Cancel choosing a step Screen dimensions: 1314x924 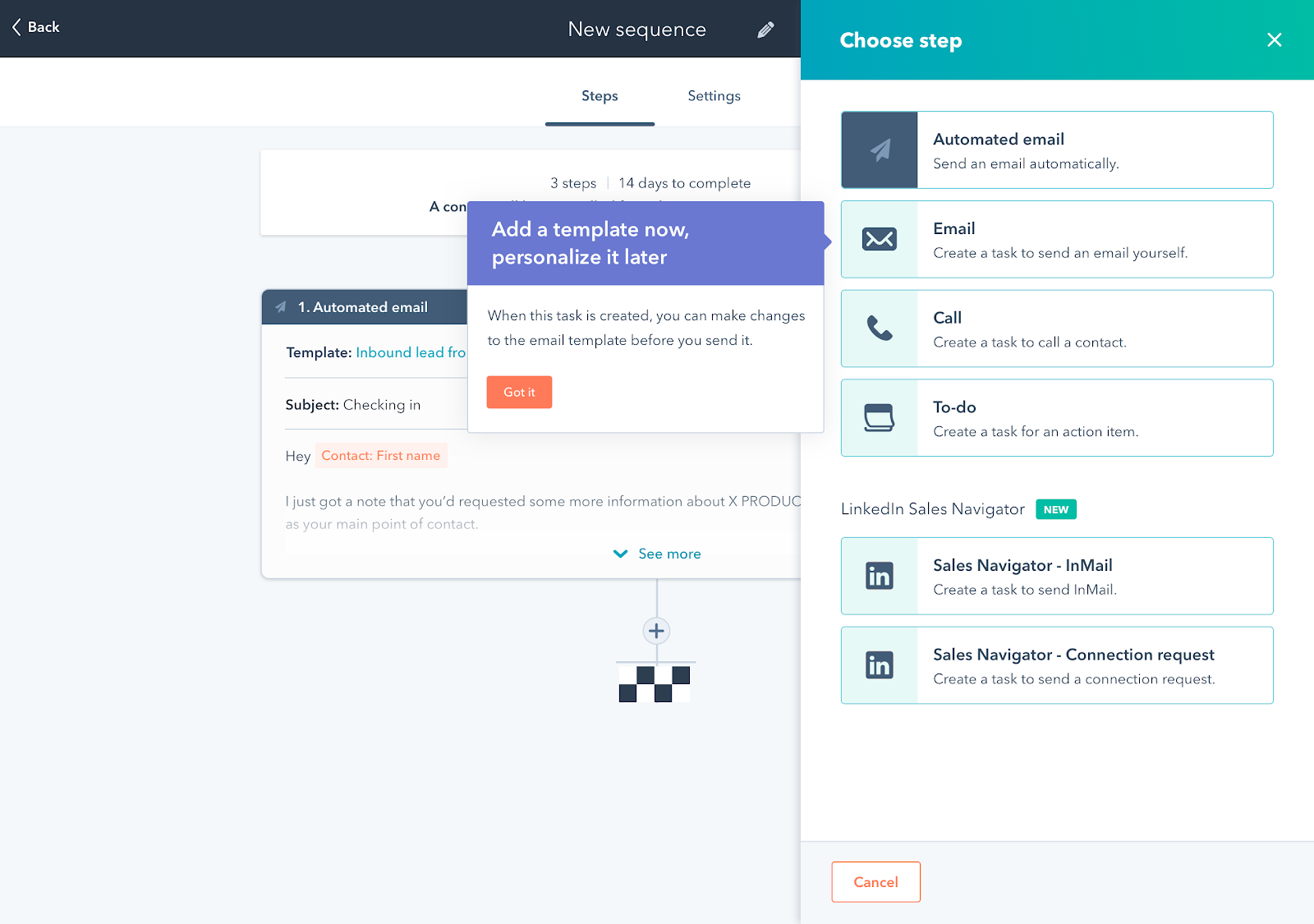point(875,881)
